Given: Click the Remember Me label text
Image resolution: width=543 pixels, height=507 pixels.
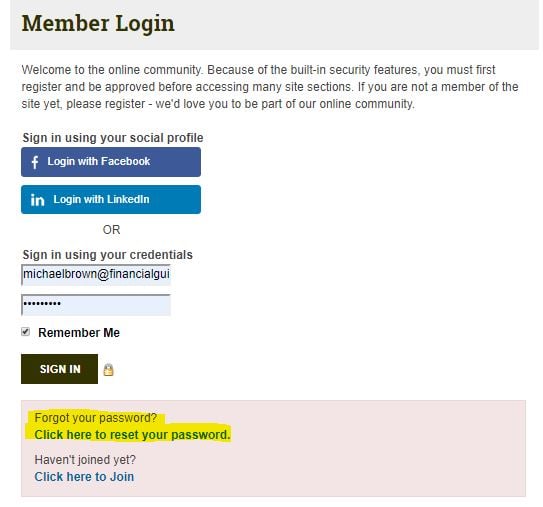Looking at the screenshot, I should click(x=79, y=332).
